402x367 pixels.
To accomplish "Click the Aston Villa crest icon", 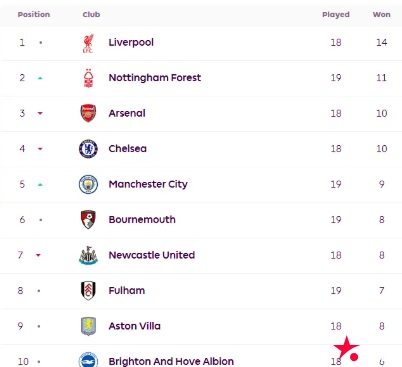I will (88, 326).
